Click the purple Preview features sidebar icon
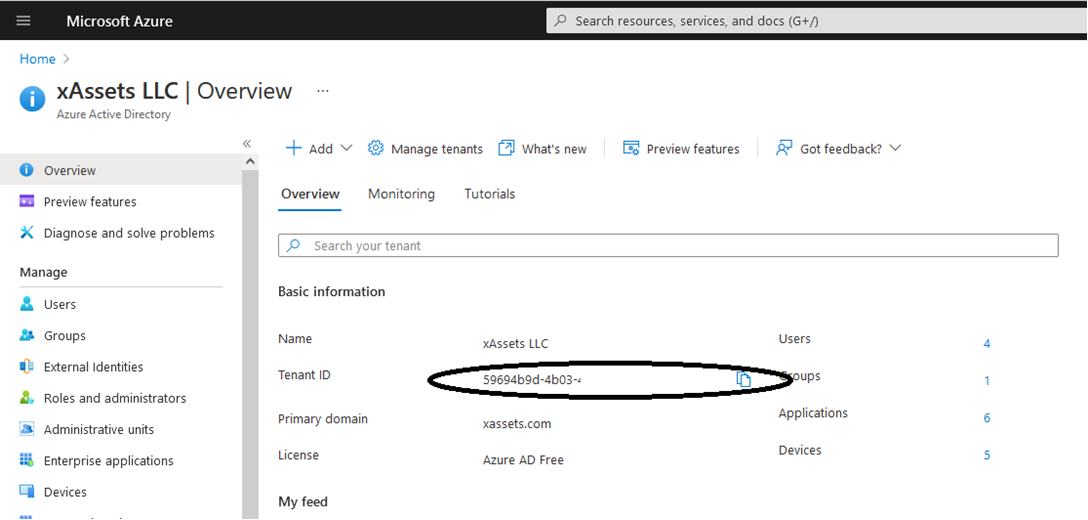Image resolution: width=1088 pixels, height=520 pixels. pos(26,201)
